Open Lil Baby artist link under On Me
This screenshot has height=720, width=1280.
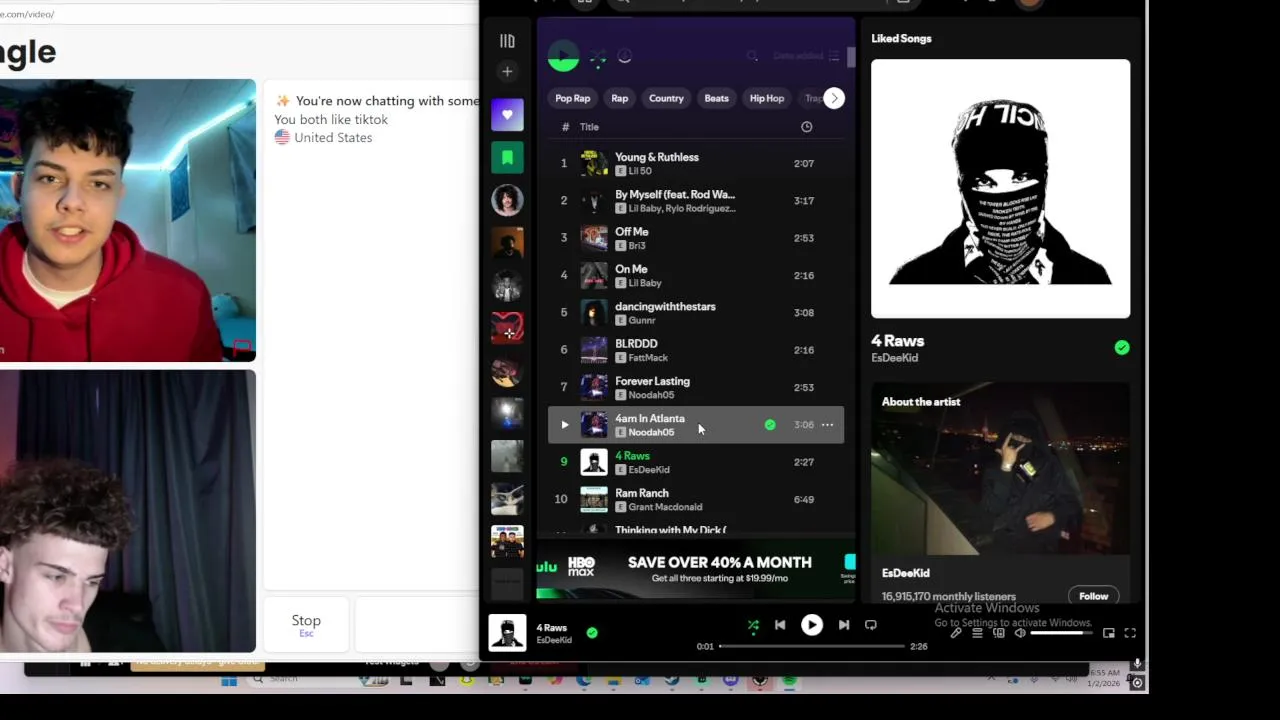[x=645, y=283]
